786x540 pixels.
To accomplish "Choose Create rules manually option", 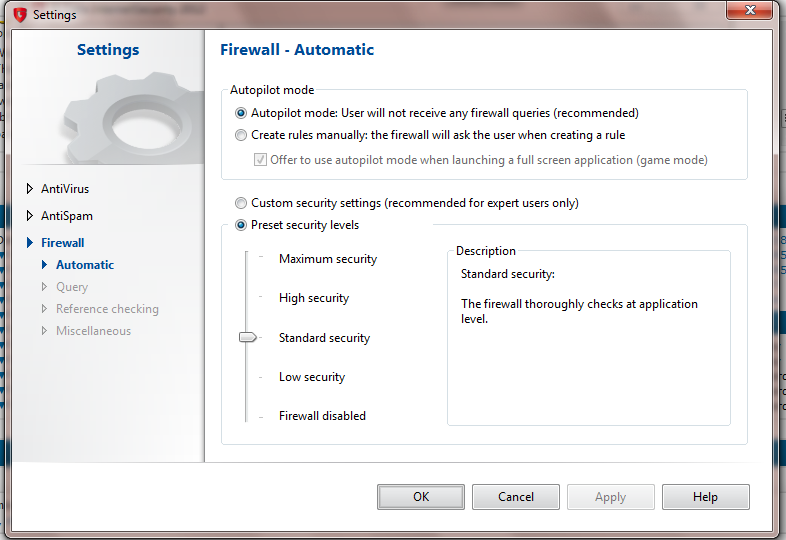I will pyautogui.click(x=241, y=135).
